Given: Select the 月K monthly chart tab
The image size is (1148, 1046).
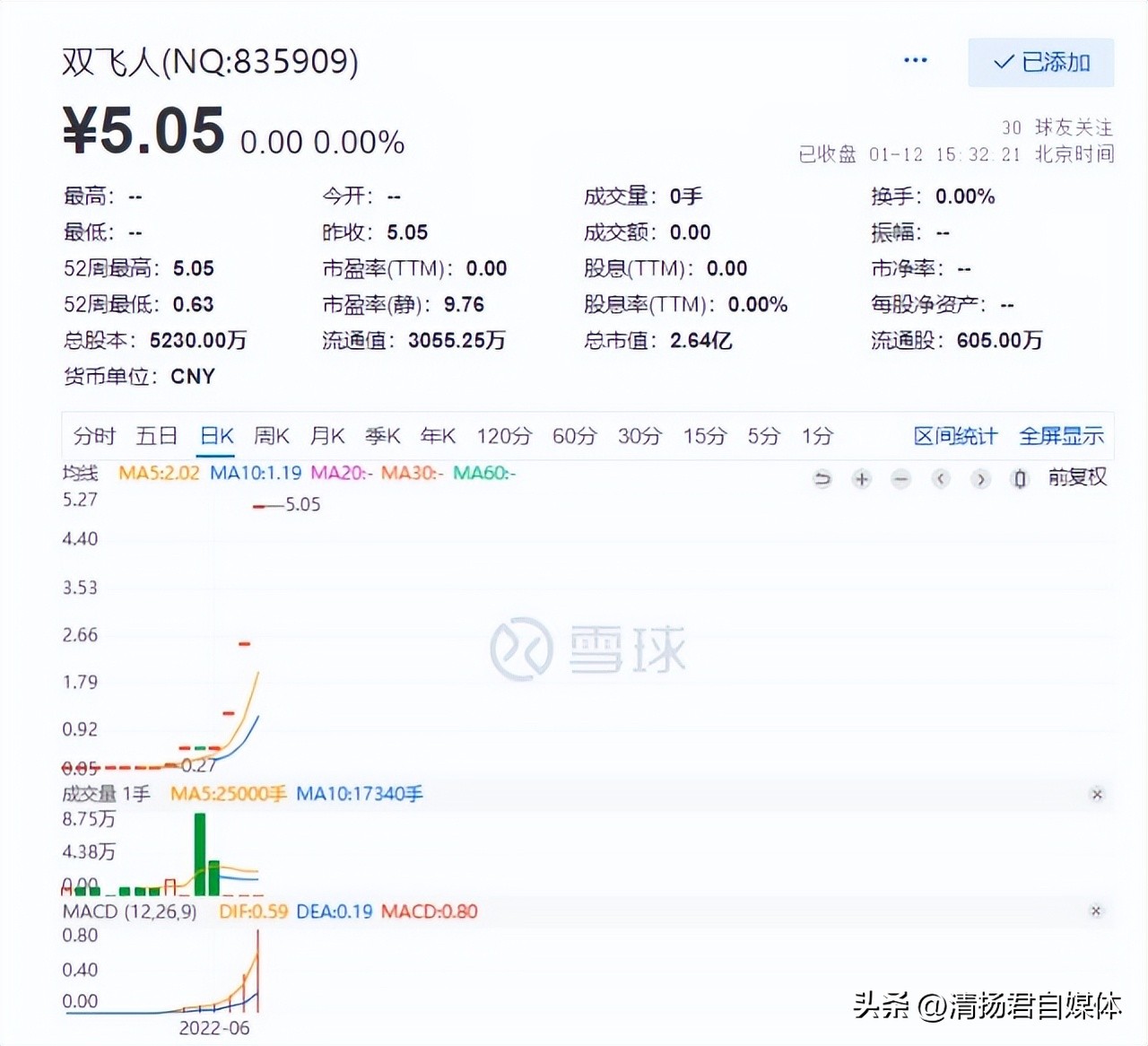Looking at the screenshot, I should 326,436.
